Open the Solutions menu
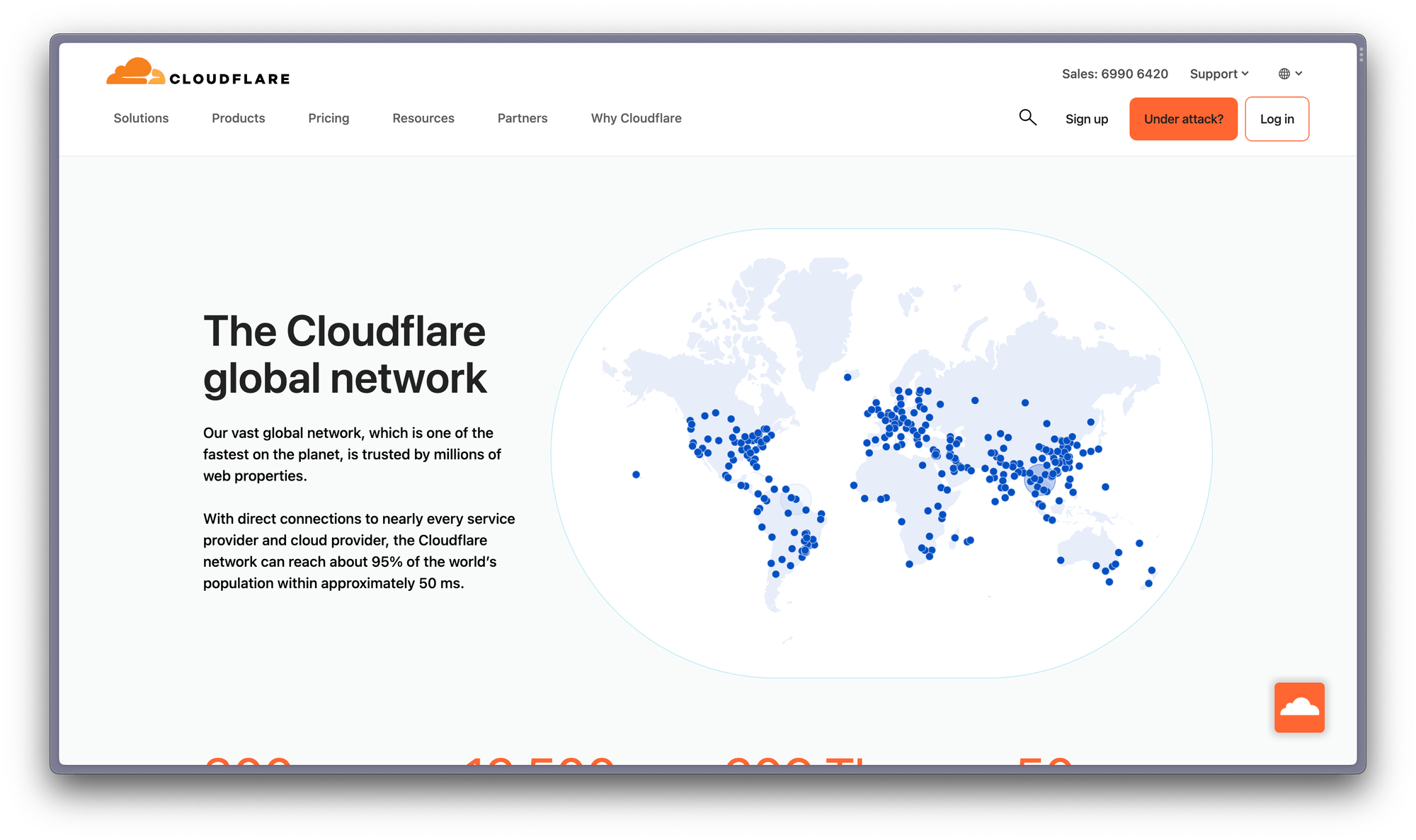Screen dimensions: 1416x840 [x=141, y=118]
